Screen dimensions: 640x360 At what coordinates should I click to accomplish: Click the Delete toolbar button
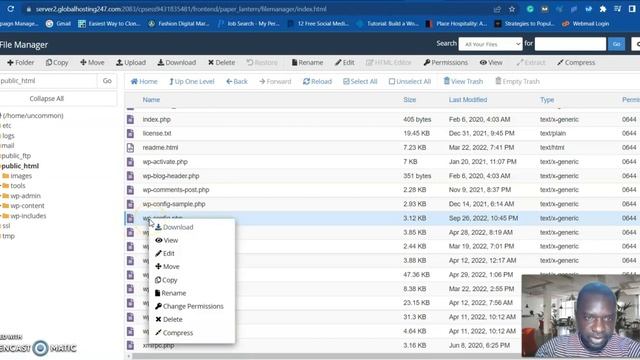coord(221,62)
